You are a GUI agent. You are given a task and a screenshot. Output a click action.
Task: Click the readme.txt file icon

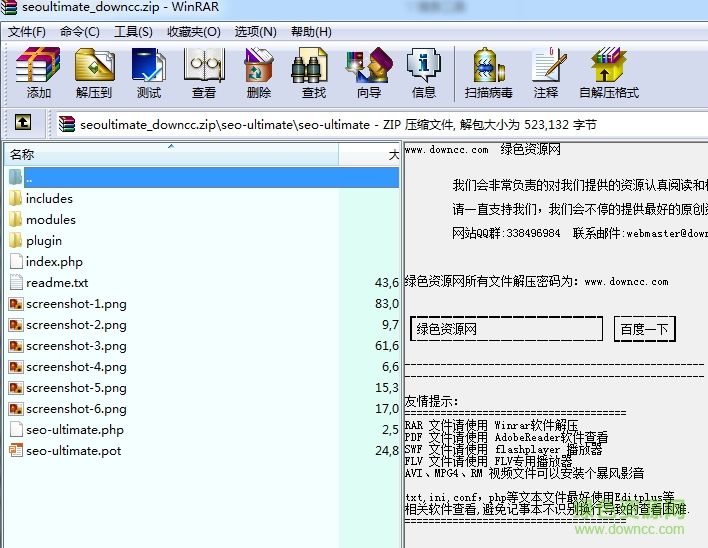16,282
